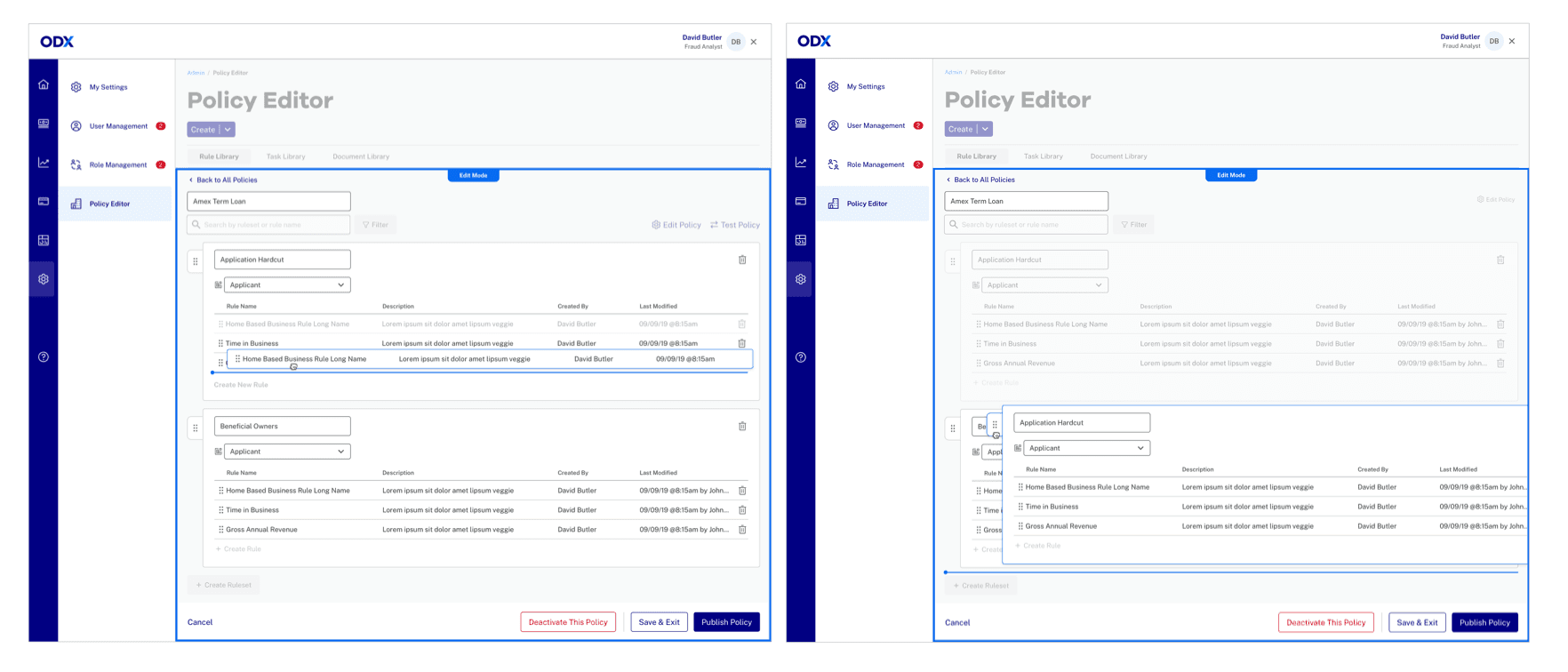The image size is (1568, 672).
Task: Click Save & Exit button in right screen
Action: click(1417, 622)
